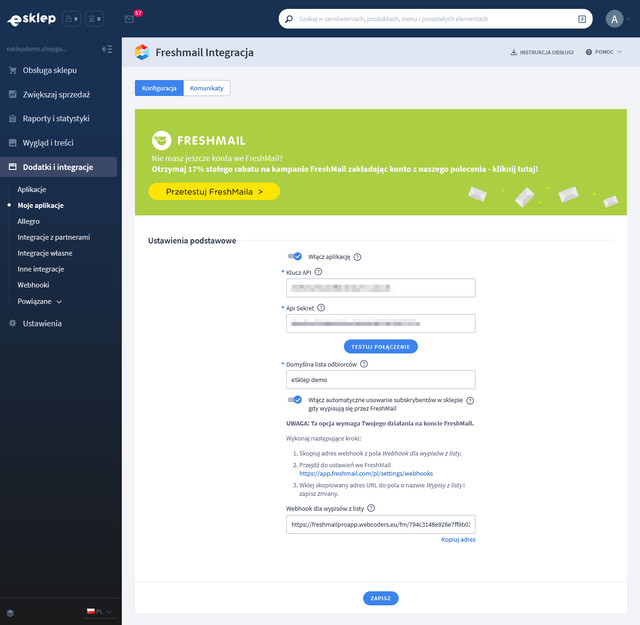
Task: Select Integracje własne item
Action: click(x=45, y=253)
